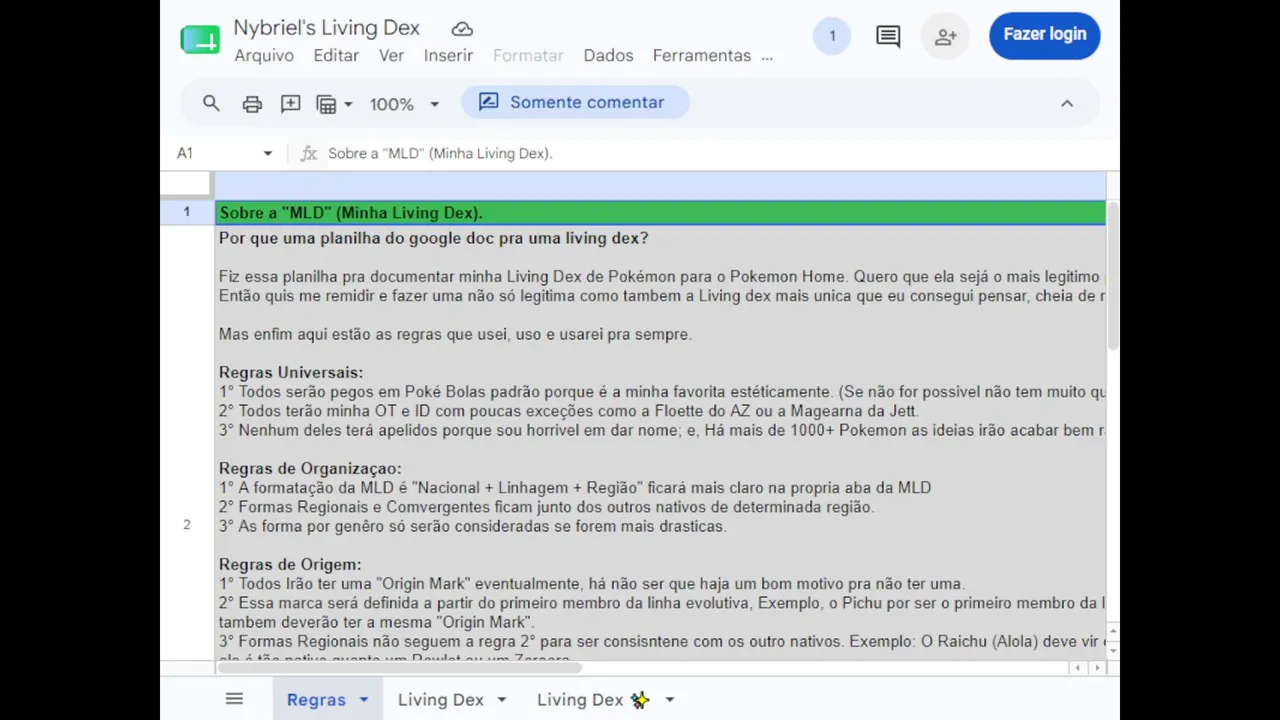Open the starred Living Dex tab arrow

tap(670, 700)
